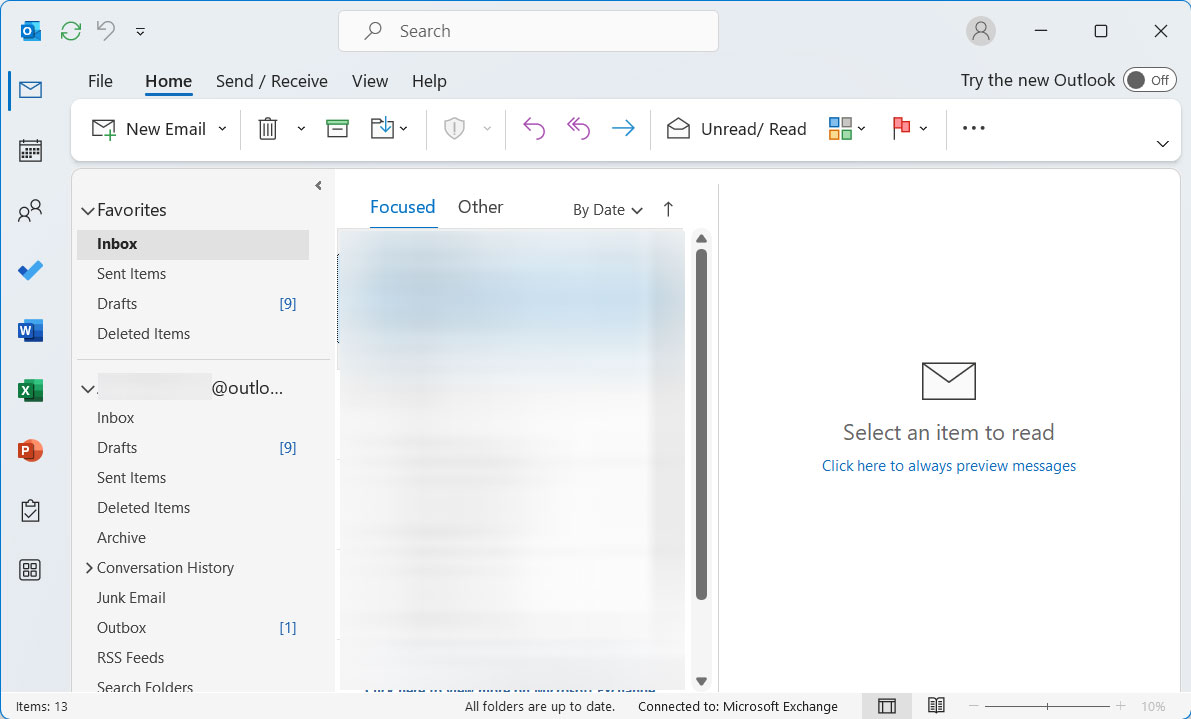Select the Junk Email folder
The height and width of the screenshot is (719, 1191).
(130, 597)
